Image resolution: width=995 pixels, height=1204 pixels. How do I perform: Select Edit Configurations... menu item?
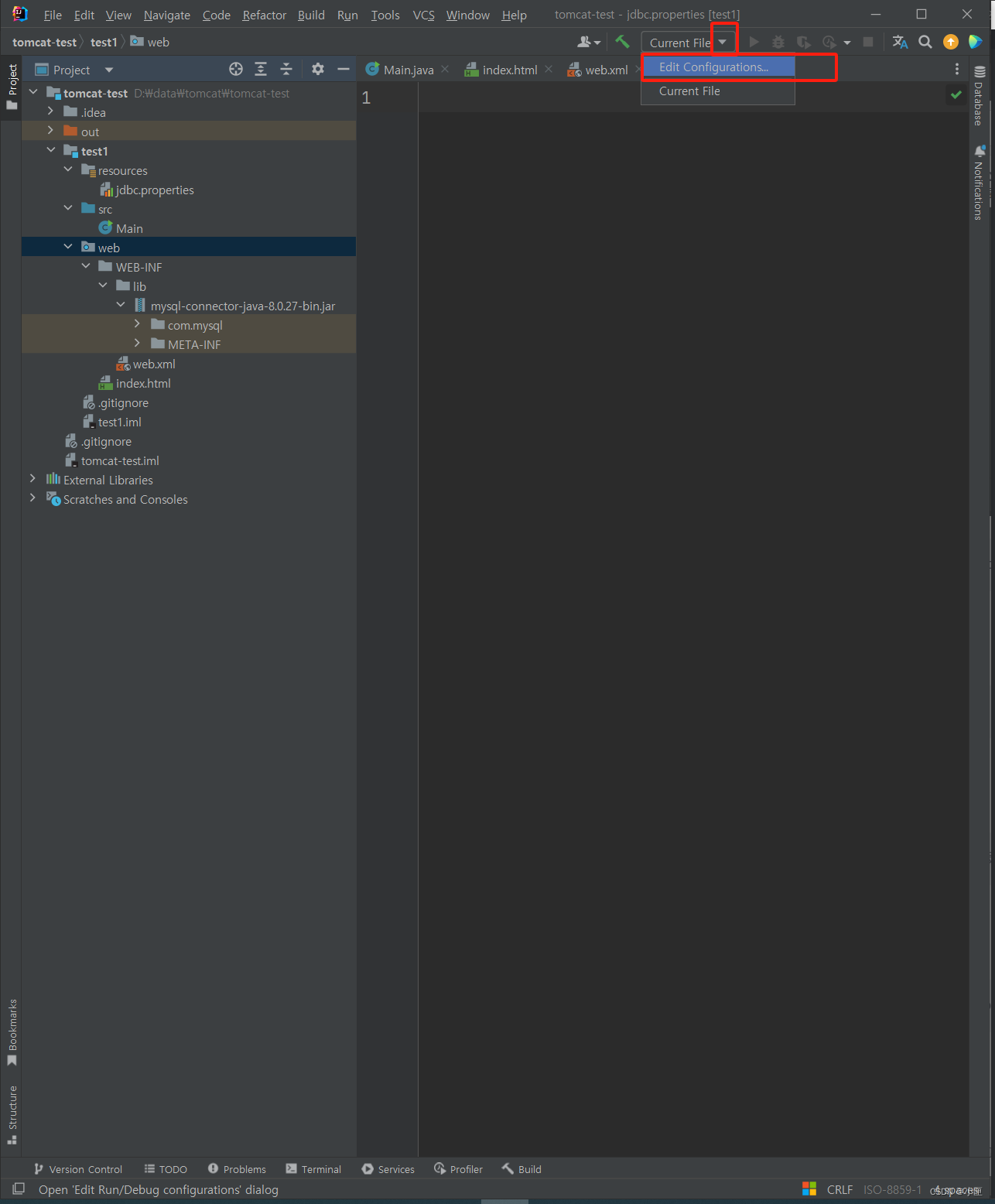(x=718, y=67)
